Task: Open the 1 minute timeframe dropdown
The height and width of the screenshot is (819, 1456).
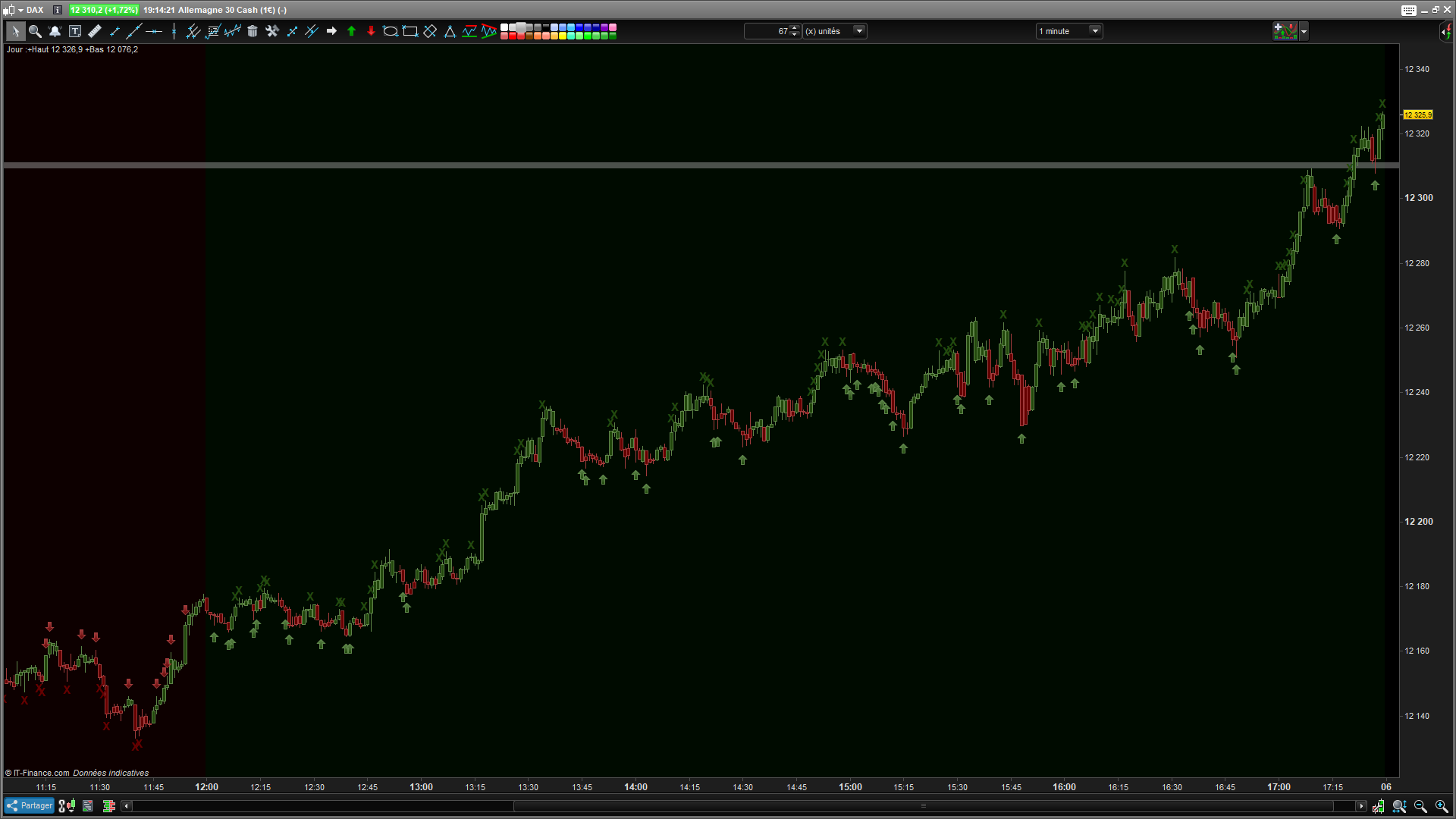Action: (1094, 31)
